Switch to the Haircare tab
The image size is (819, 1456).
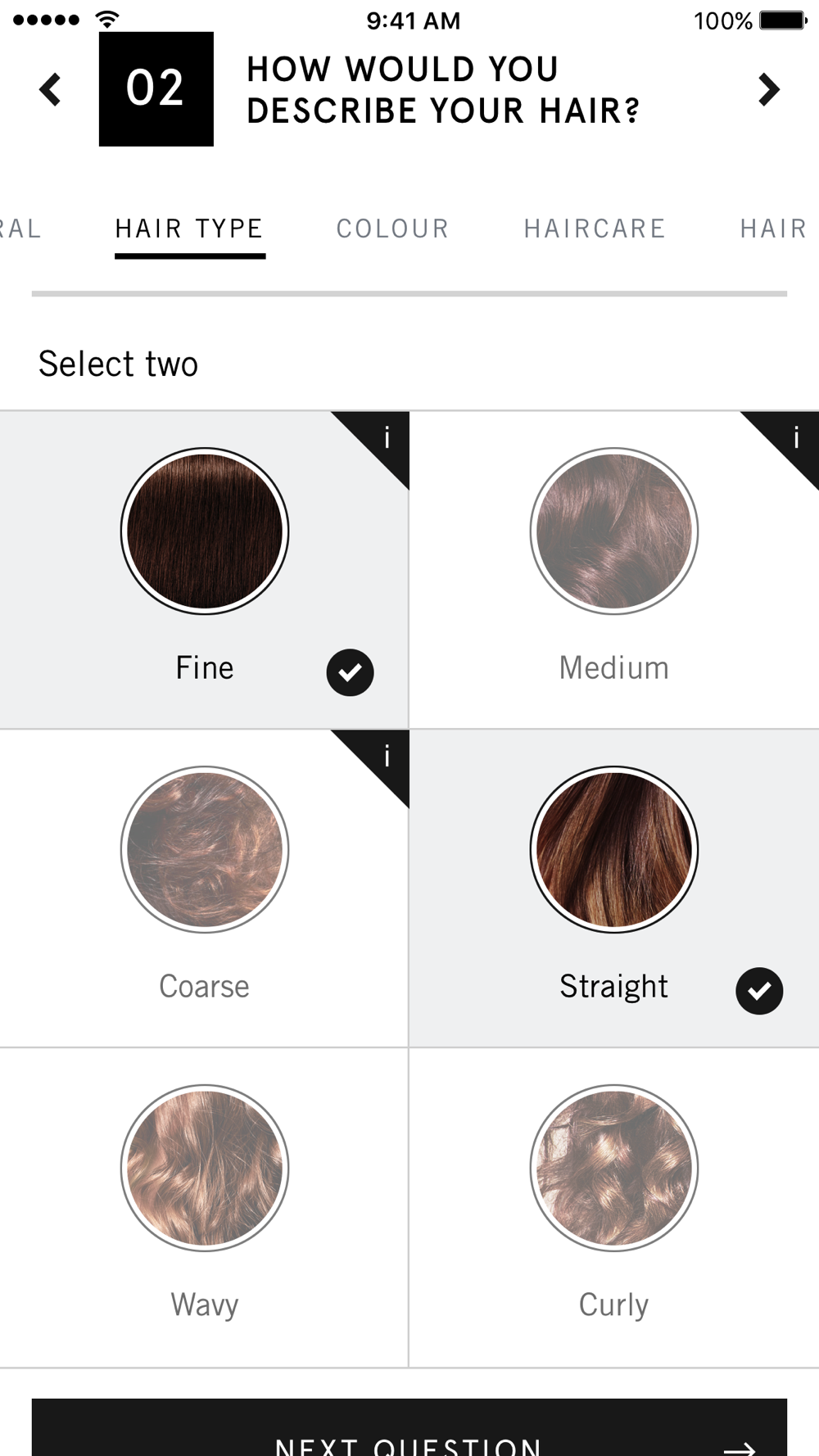(595, 228)
